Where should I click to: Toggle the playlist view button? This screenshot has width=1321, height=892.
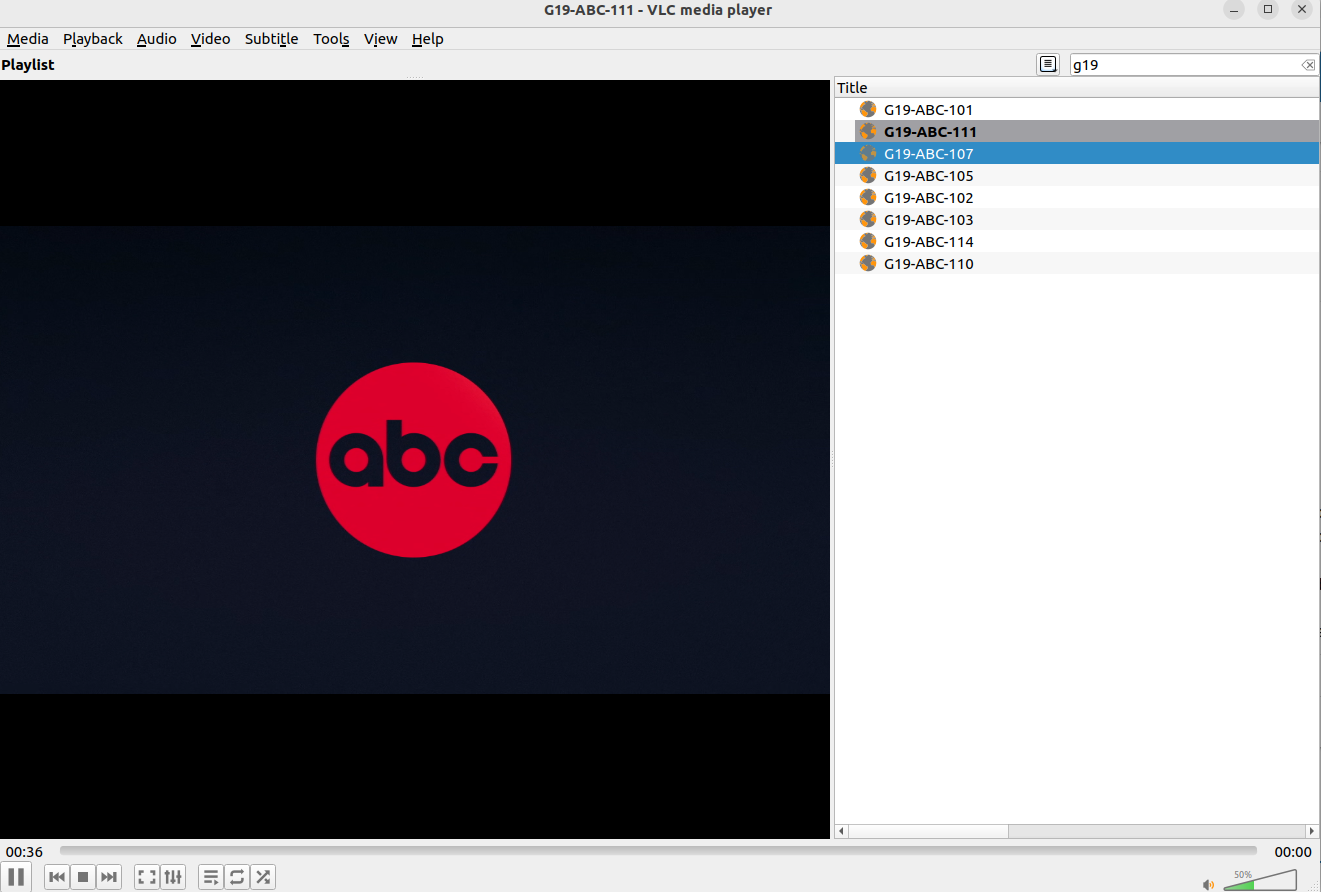(x=211, y=877)
